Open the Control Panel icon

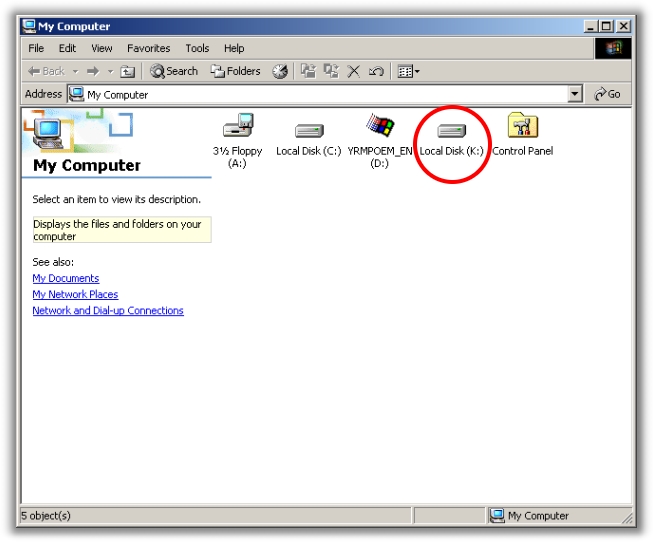click(x=523, y=125)
